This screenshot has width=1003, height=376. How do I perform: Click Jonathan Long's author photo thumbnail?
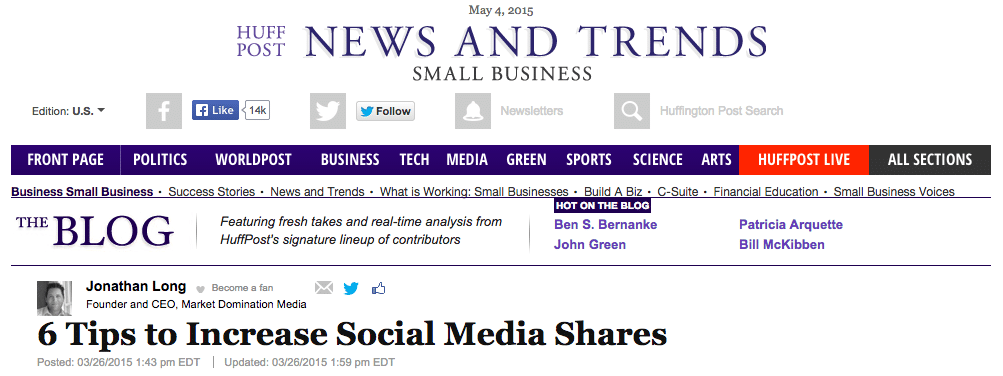click(x=54, y=298)
